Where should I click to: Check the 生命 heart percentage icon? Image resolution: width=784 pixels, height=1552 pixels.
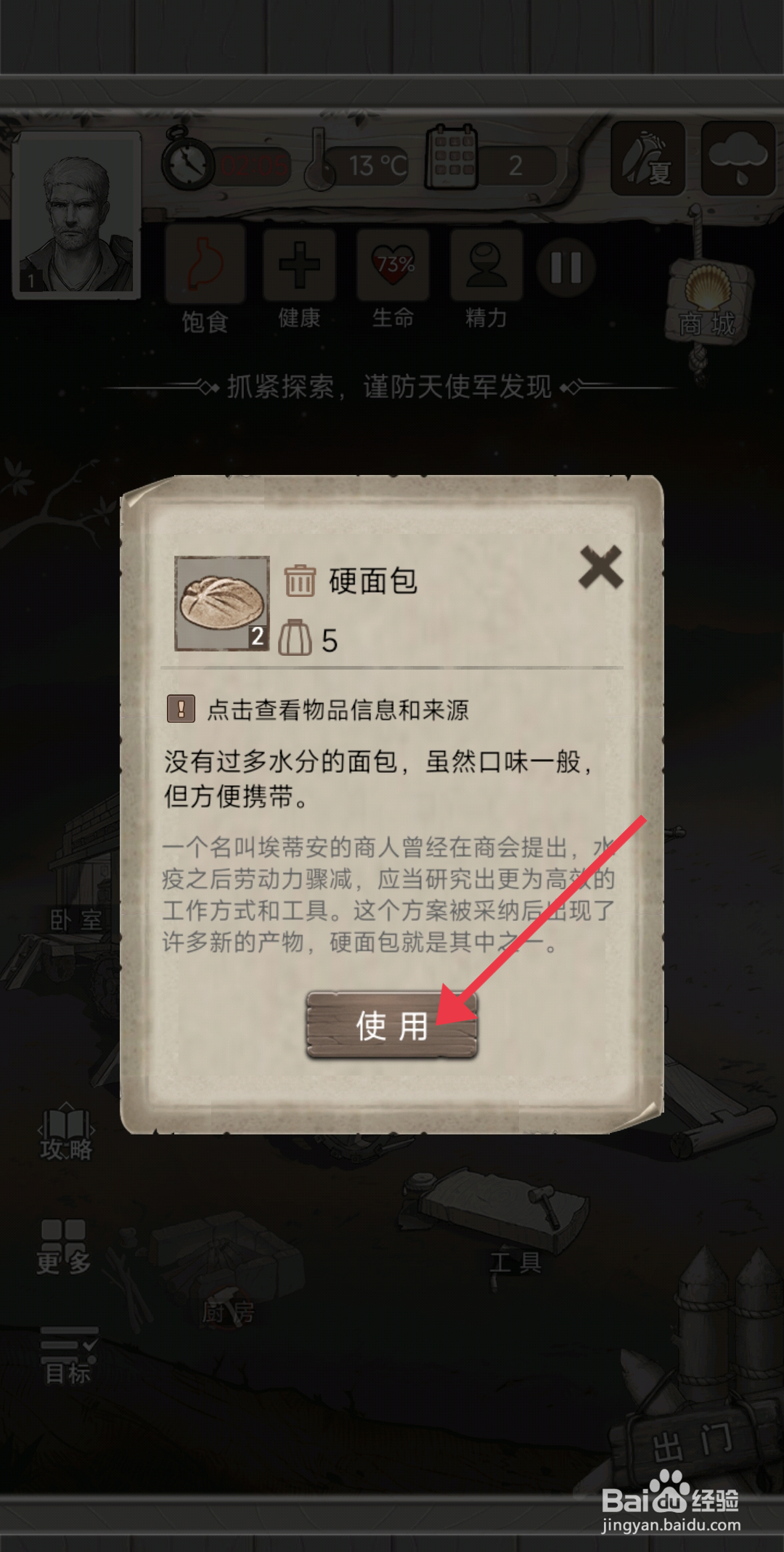[393, 264]
